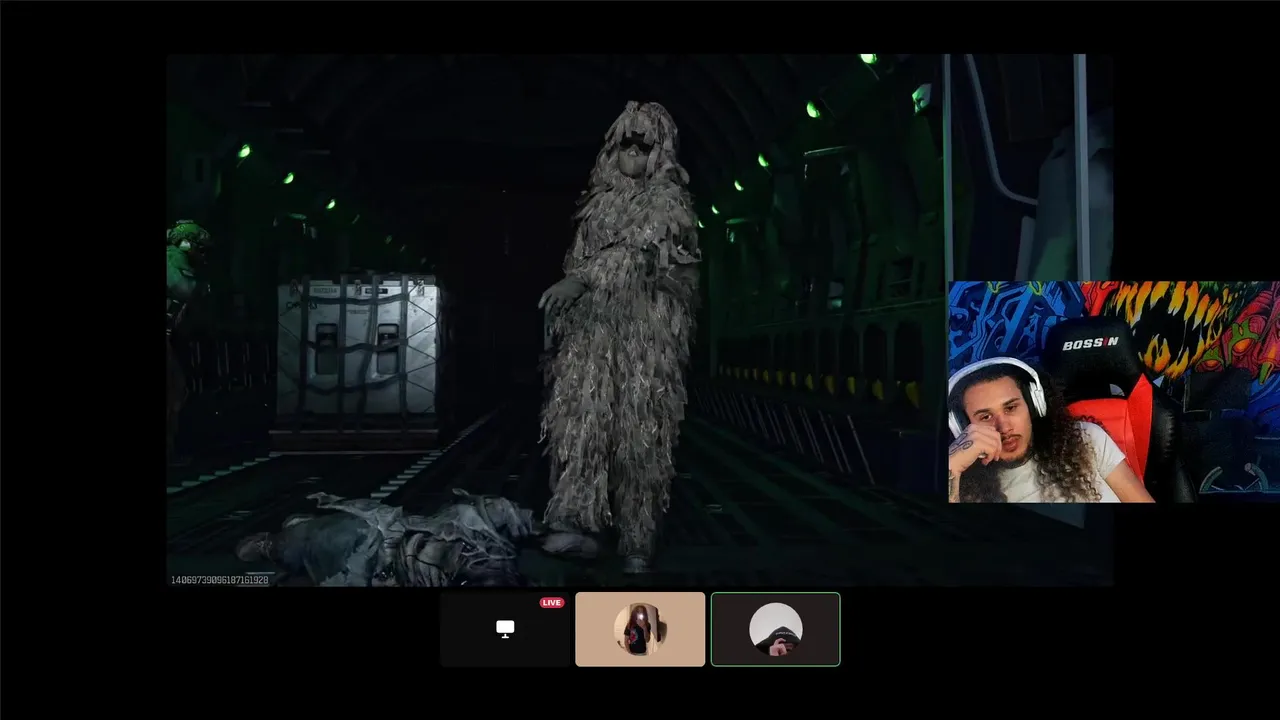Viewport: 1280px width, 720px height.
Task: Click the monitor icon in the screen share tile
Action: (x=505, y=629)
